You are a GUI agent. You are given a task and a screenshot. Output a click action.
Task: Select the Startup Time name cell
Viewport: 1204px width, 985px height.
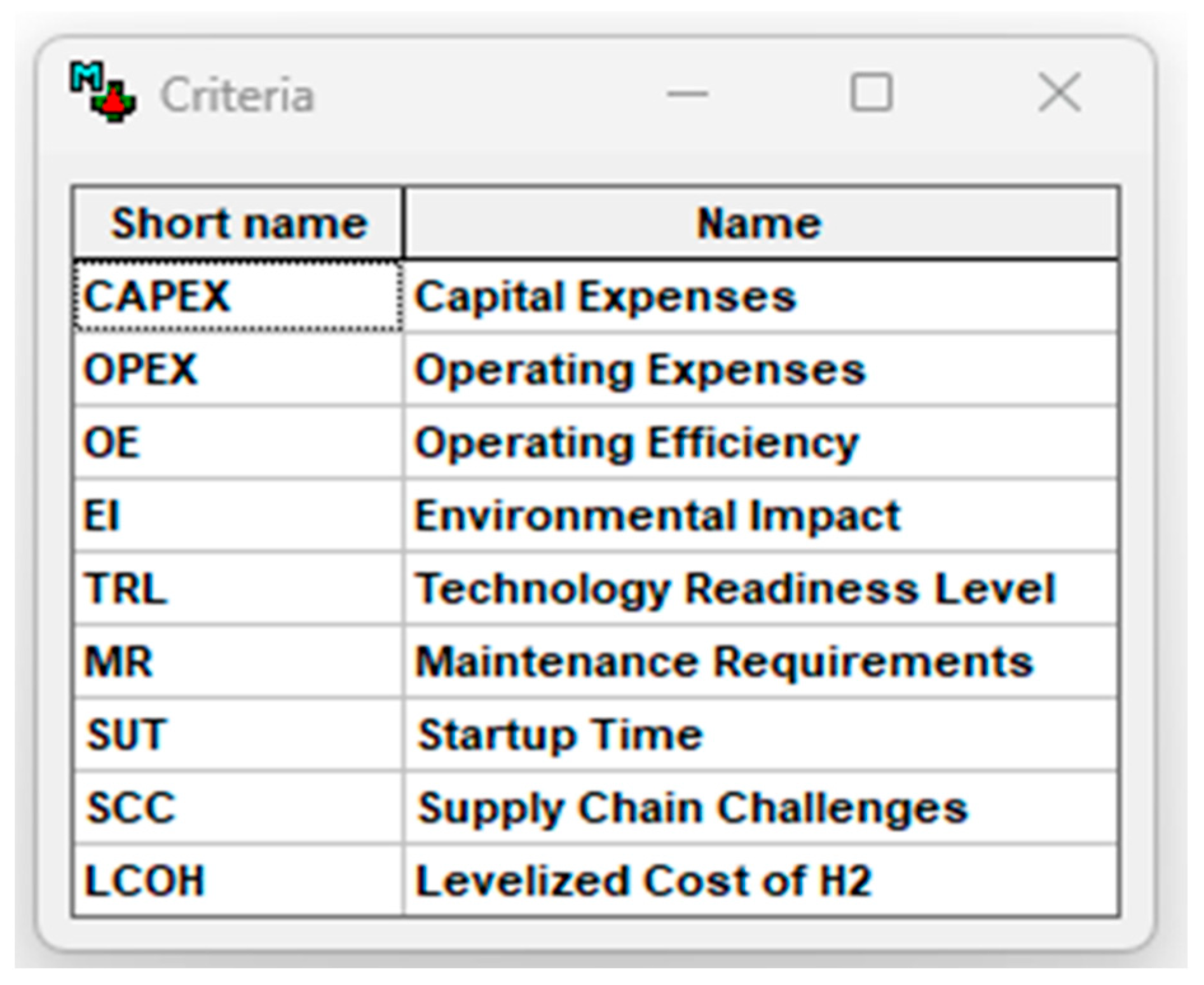[760, 735]
